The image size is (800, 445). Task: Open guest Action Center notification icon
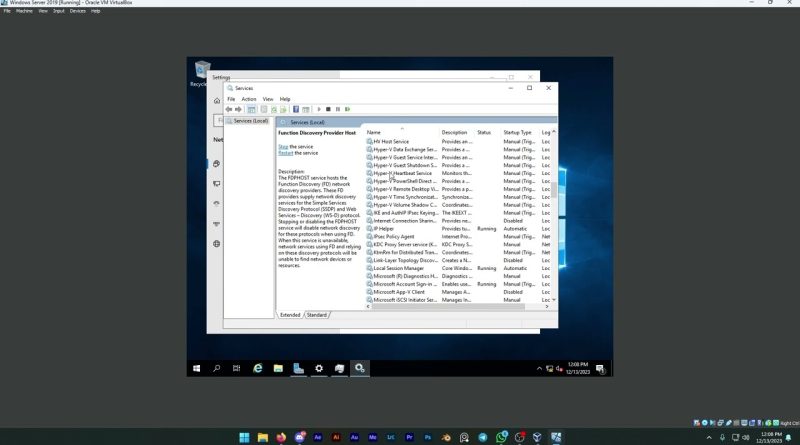pyautogui.click(x=601, y=368)
